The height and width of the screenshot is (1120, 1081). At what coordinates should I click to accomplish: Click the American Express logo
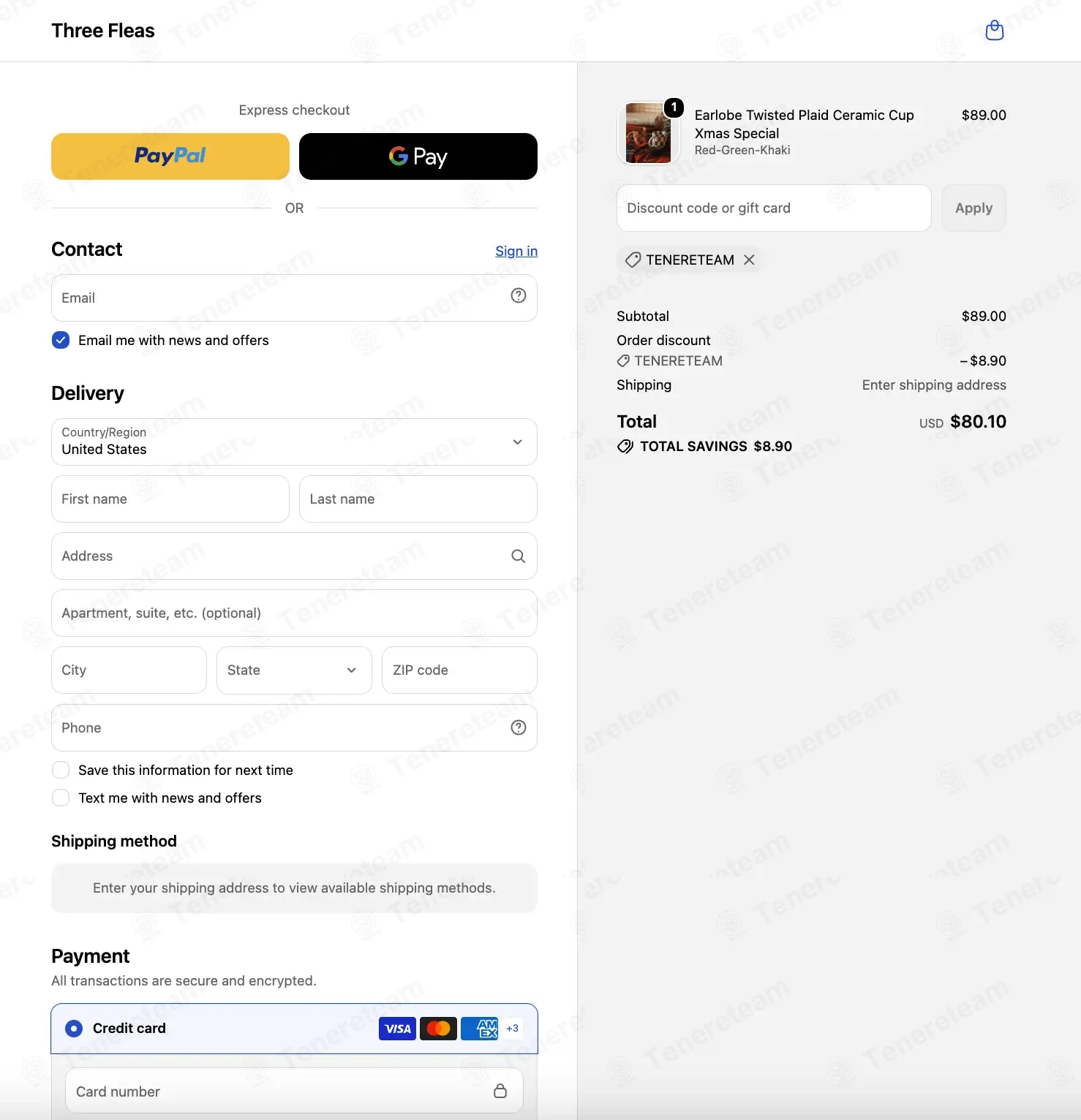480,1029
